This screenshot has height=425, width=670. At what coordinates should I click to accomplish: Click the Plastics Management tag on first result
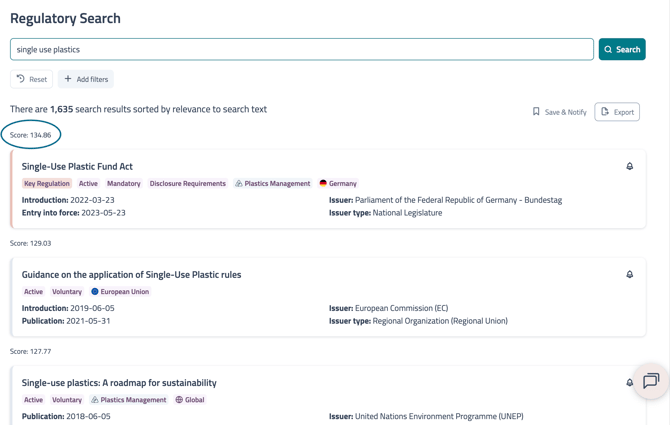pos(272,184)
